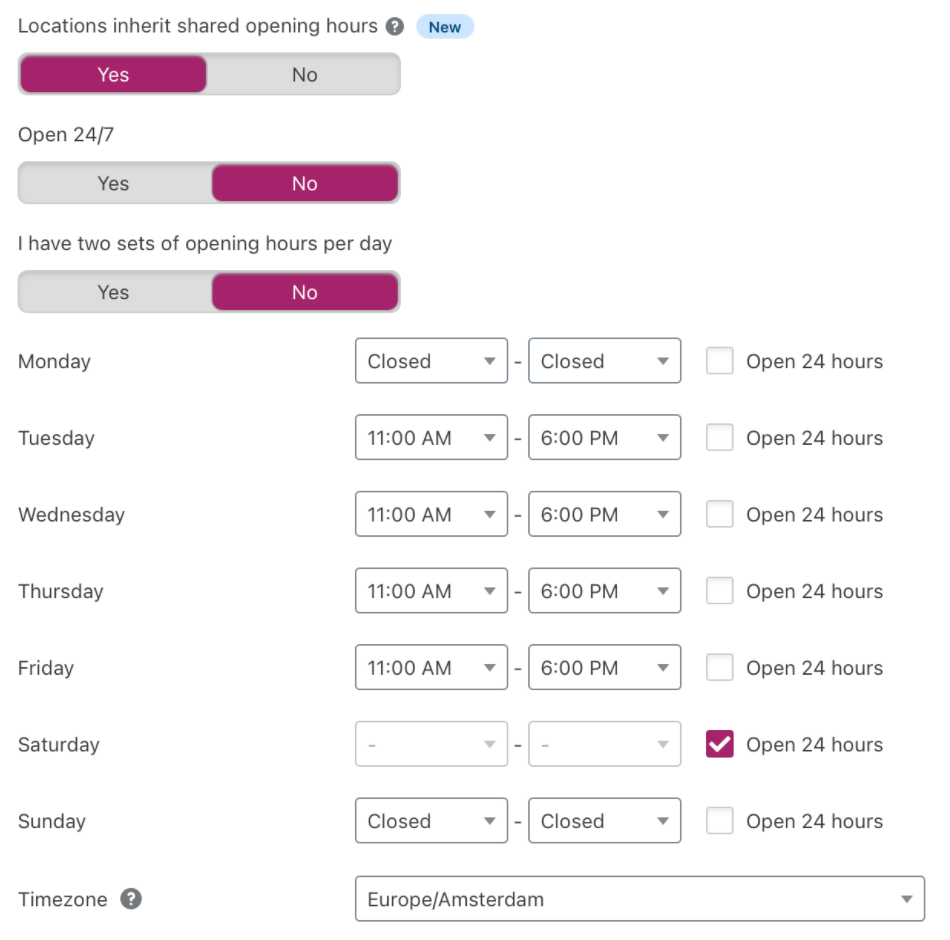The height and width of the screenshot is (940, 950).
Task: Open Friday's 6:00 PM closing time dropdown
Action: click(x=604, y=668)
